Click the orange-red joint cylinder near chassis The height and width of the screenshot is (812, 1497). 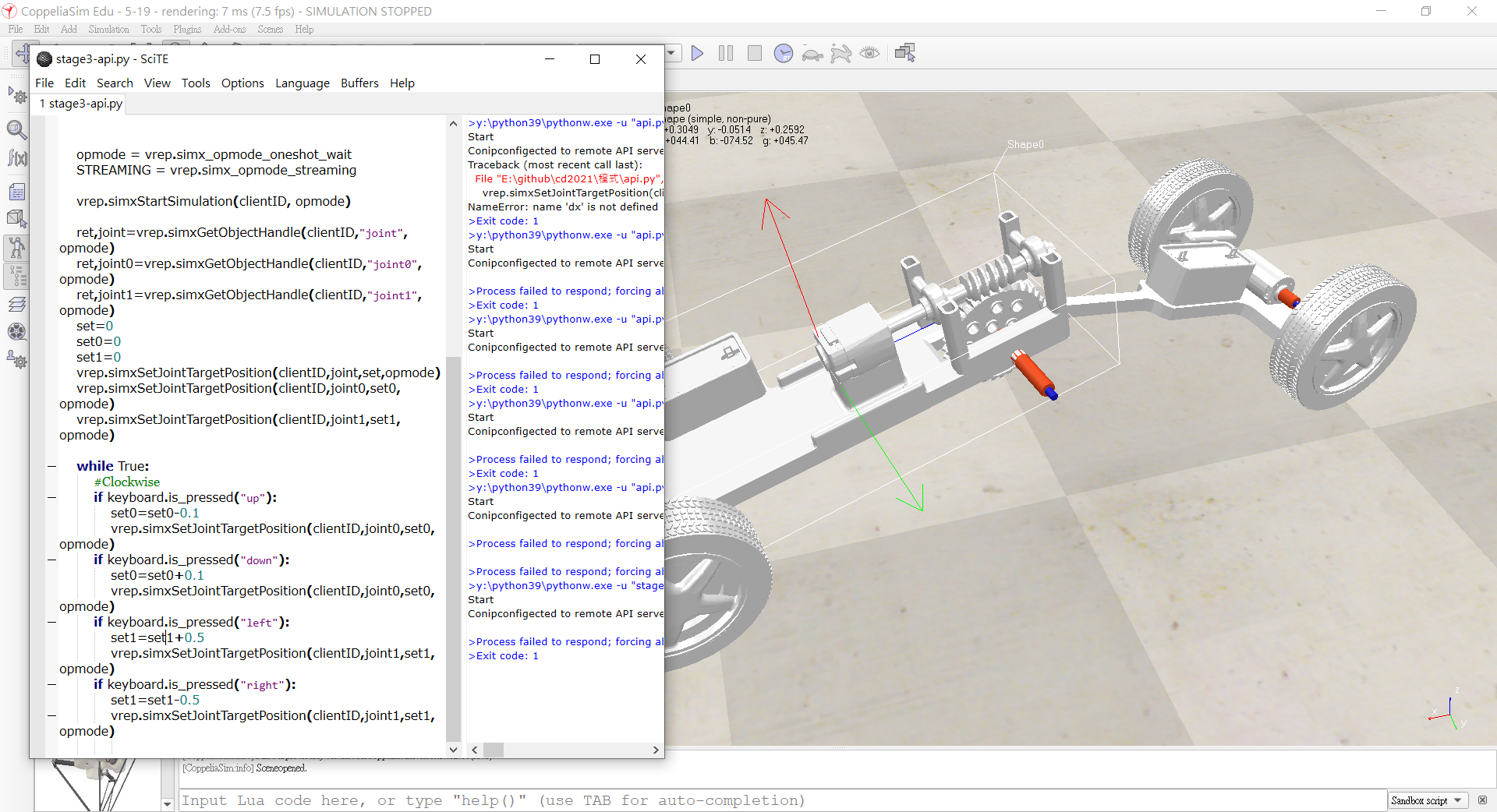pyautogui.click(x=1033, y=375)
